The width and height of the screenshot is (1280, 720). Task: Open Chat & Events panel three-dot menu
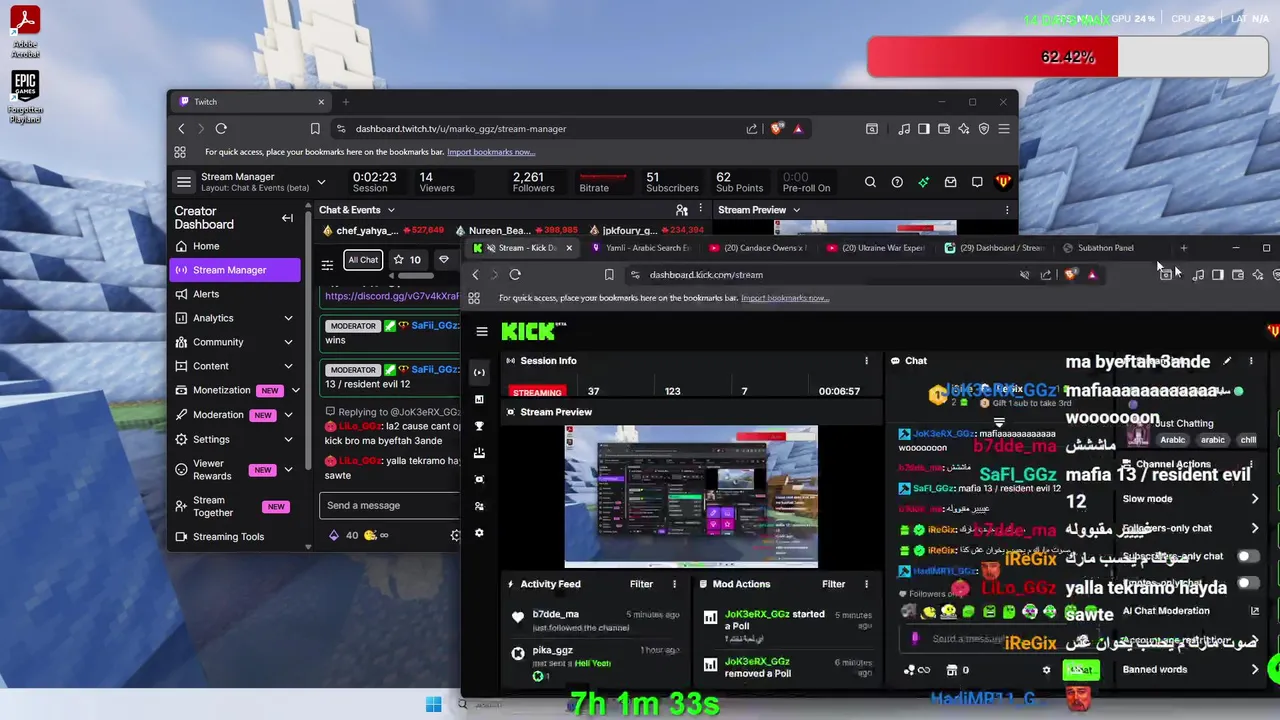(701, 210)
